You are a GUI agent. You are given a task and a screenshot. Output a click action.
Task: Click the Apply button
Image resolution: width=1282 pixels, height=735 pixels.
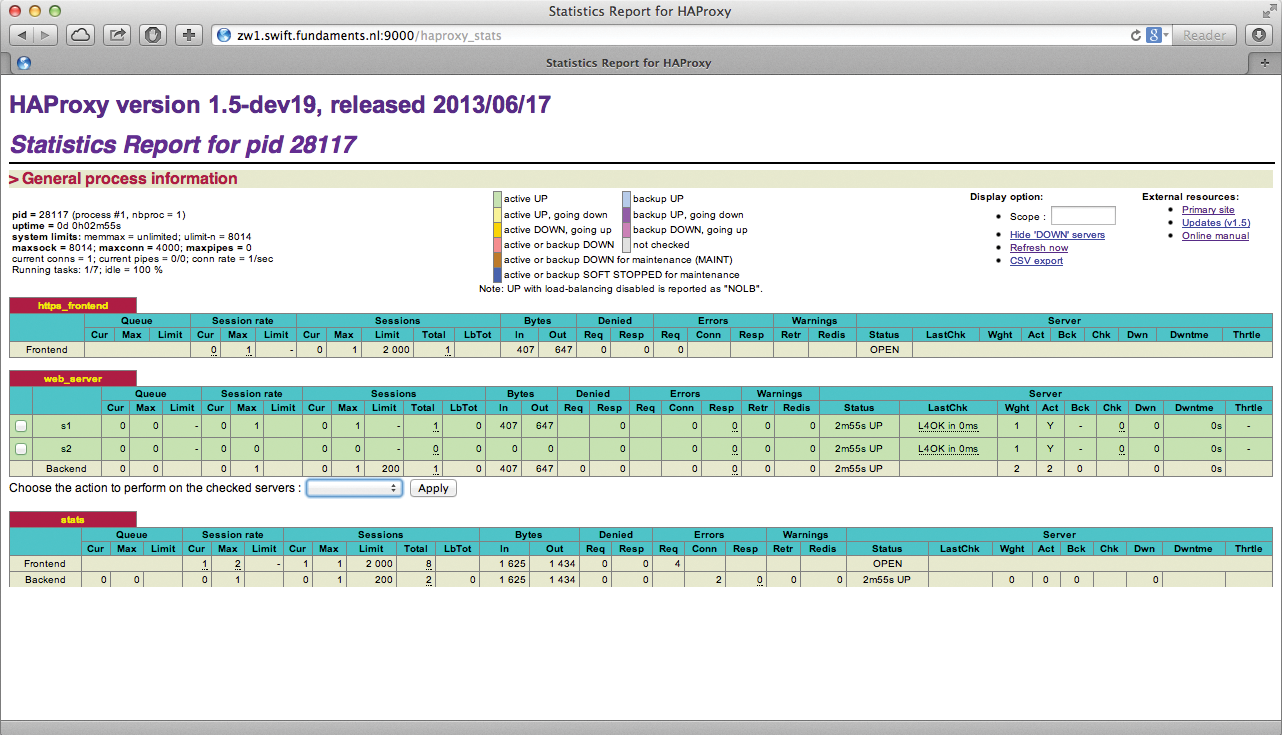point(433,488)
